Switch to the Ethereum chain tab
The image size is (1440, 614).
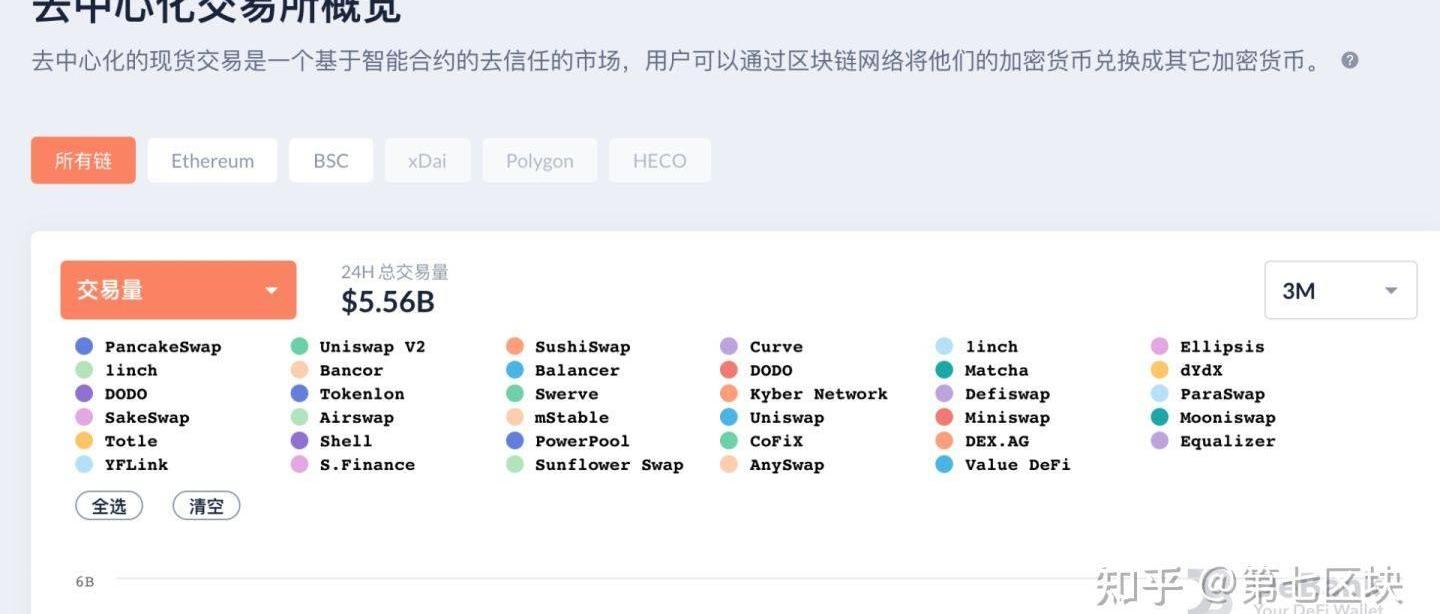[x=212, y=161]
